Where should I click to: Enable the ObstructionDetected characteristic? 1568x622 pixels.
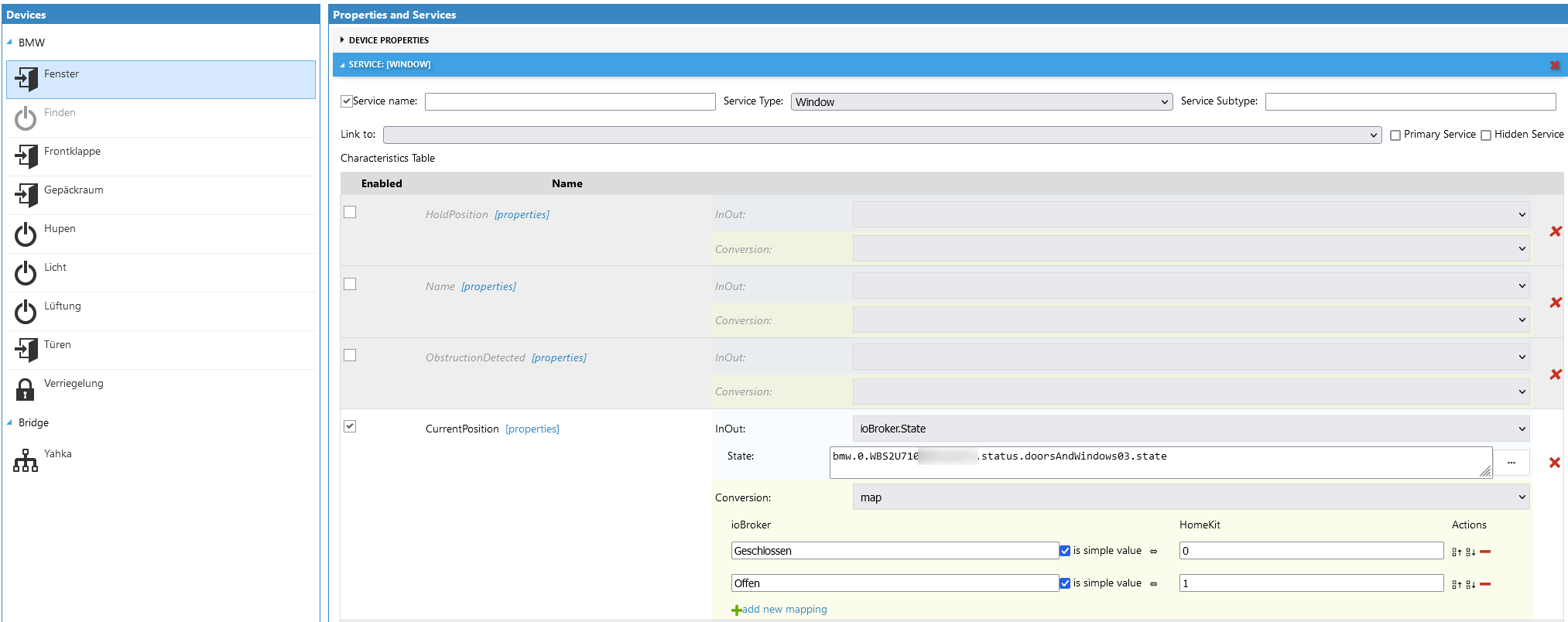tap(350, 355)
